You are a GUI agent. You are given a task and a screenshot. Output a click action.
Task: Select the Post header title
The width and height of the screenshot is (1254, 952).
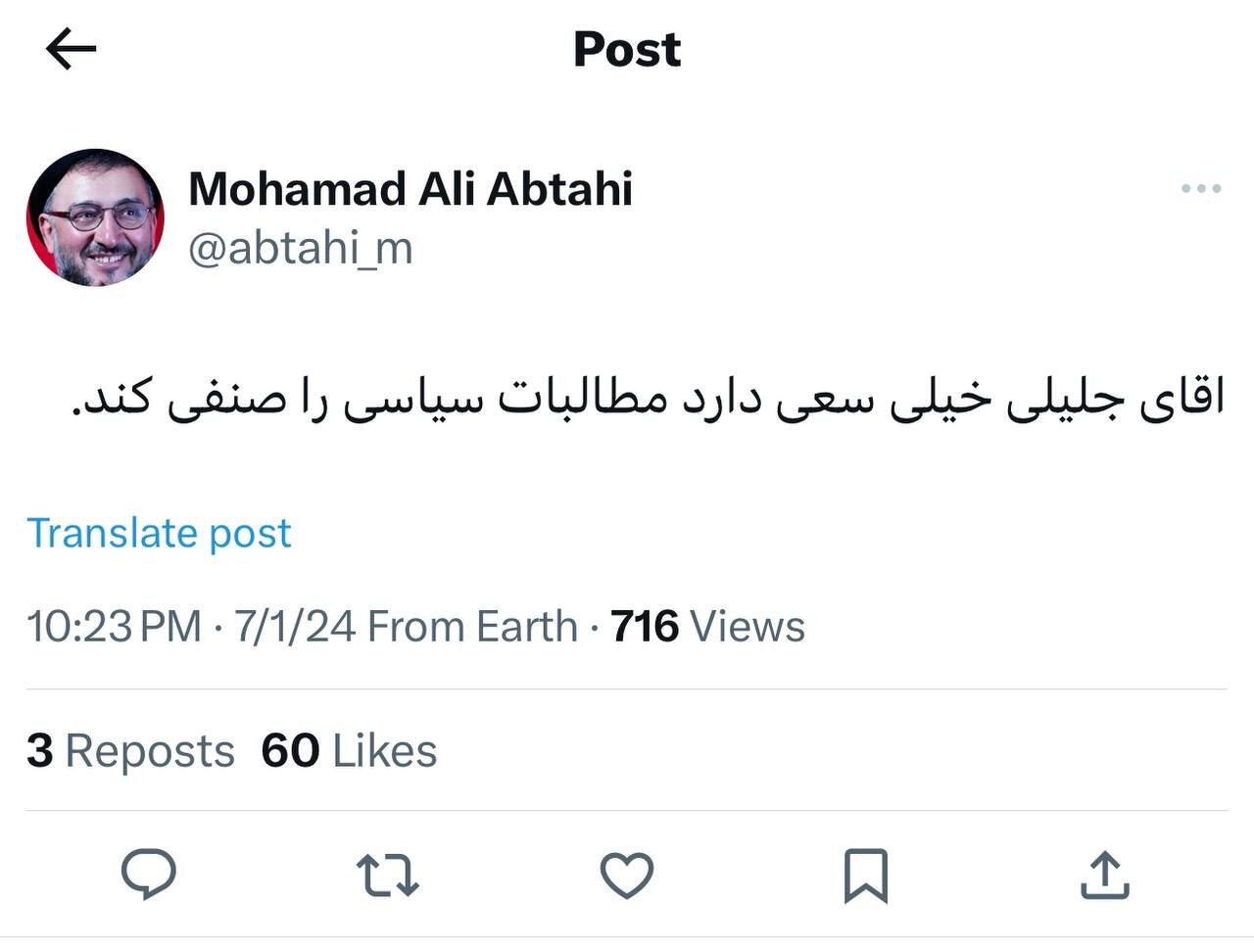point(626,48)
